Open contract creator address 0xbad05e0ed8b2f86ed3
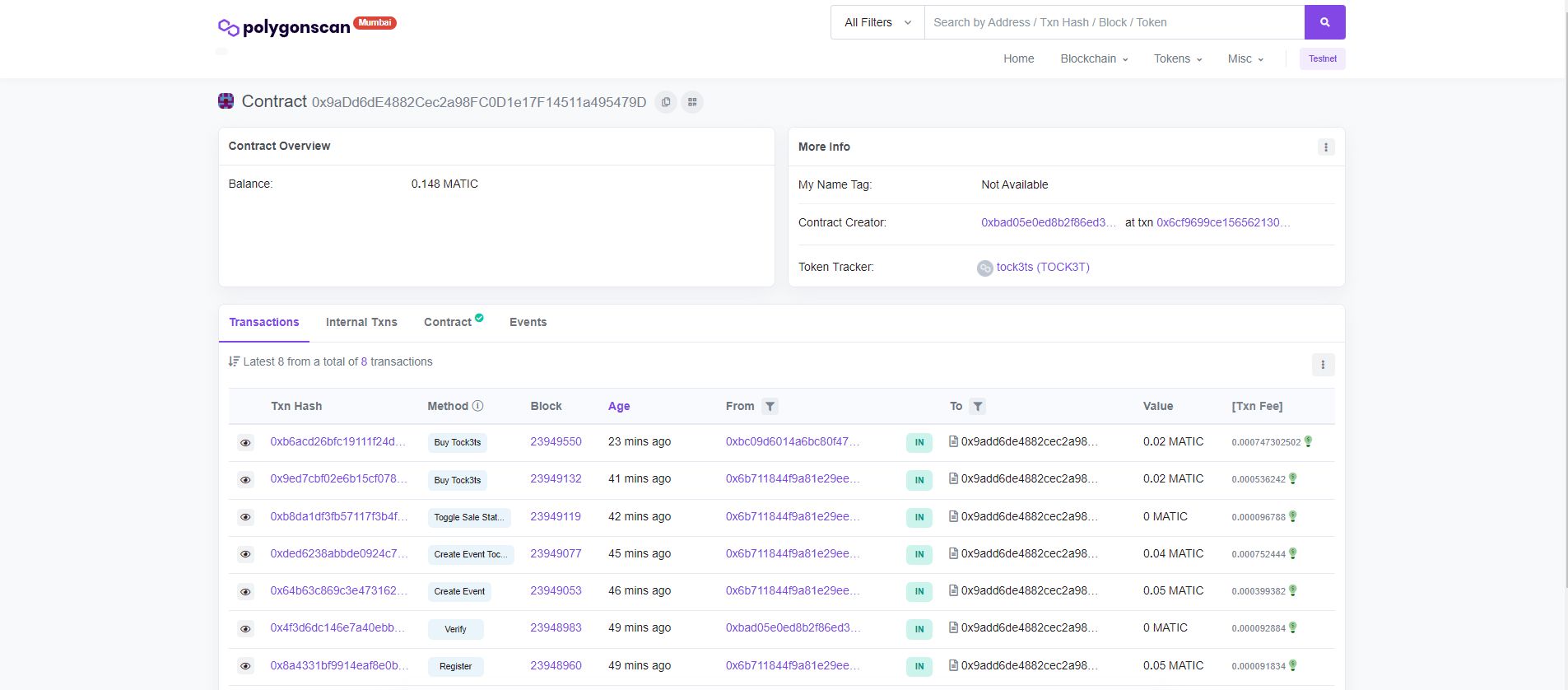The width and height of the screenshot is (1568, 690). tap(1049, 222)
